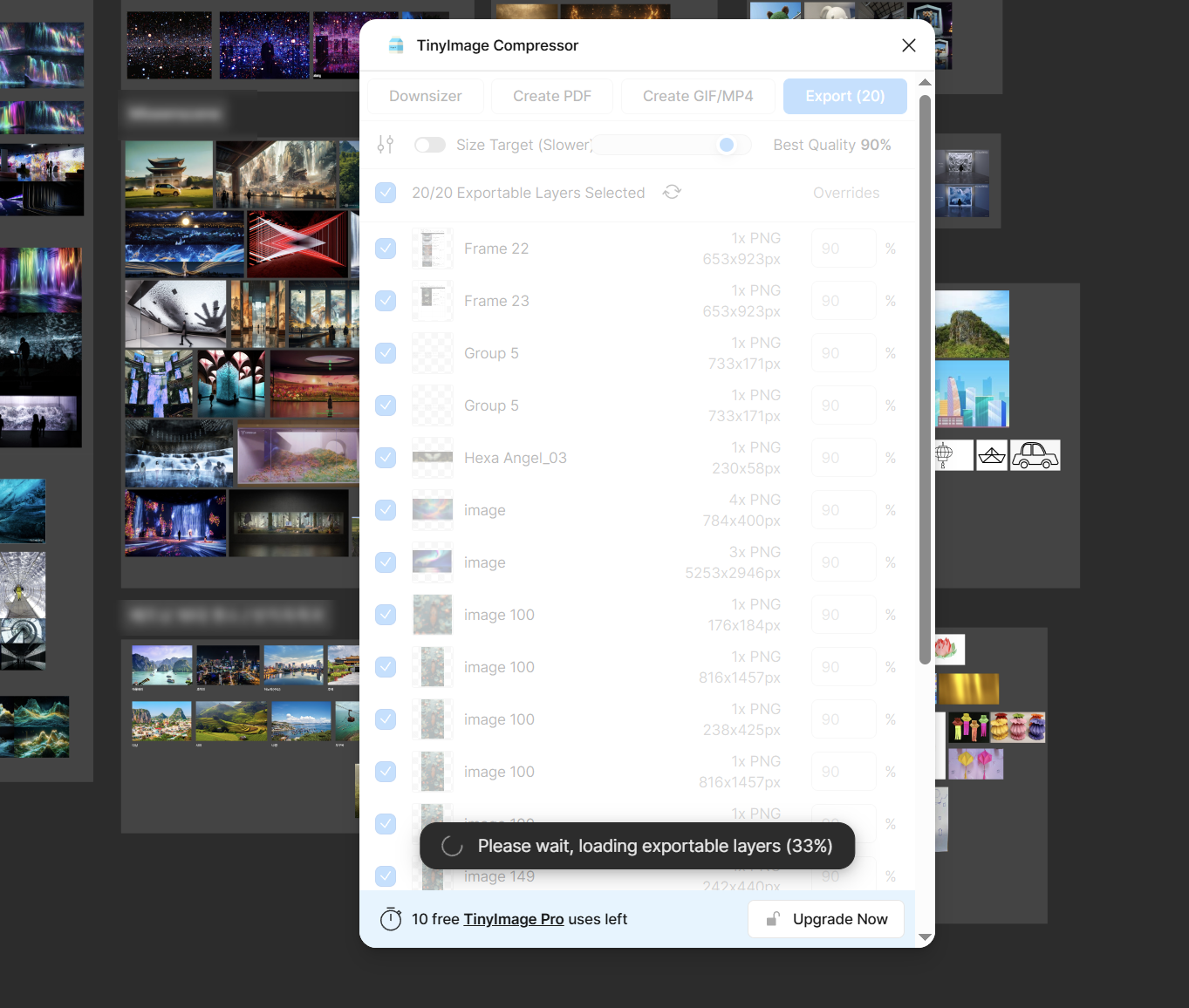Click the gold texture image on canvas
Viewport: 1189px width, 1008px height.
pyautogui.click(x=968, y=689)
